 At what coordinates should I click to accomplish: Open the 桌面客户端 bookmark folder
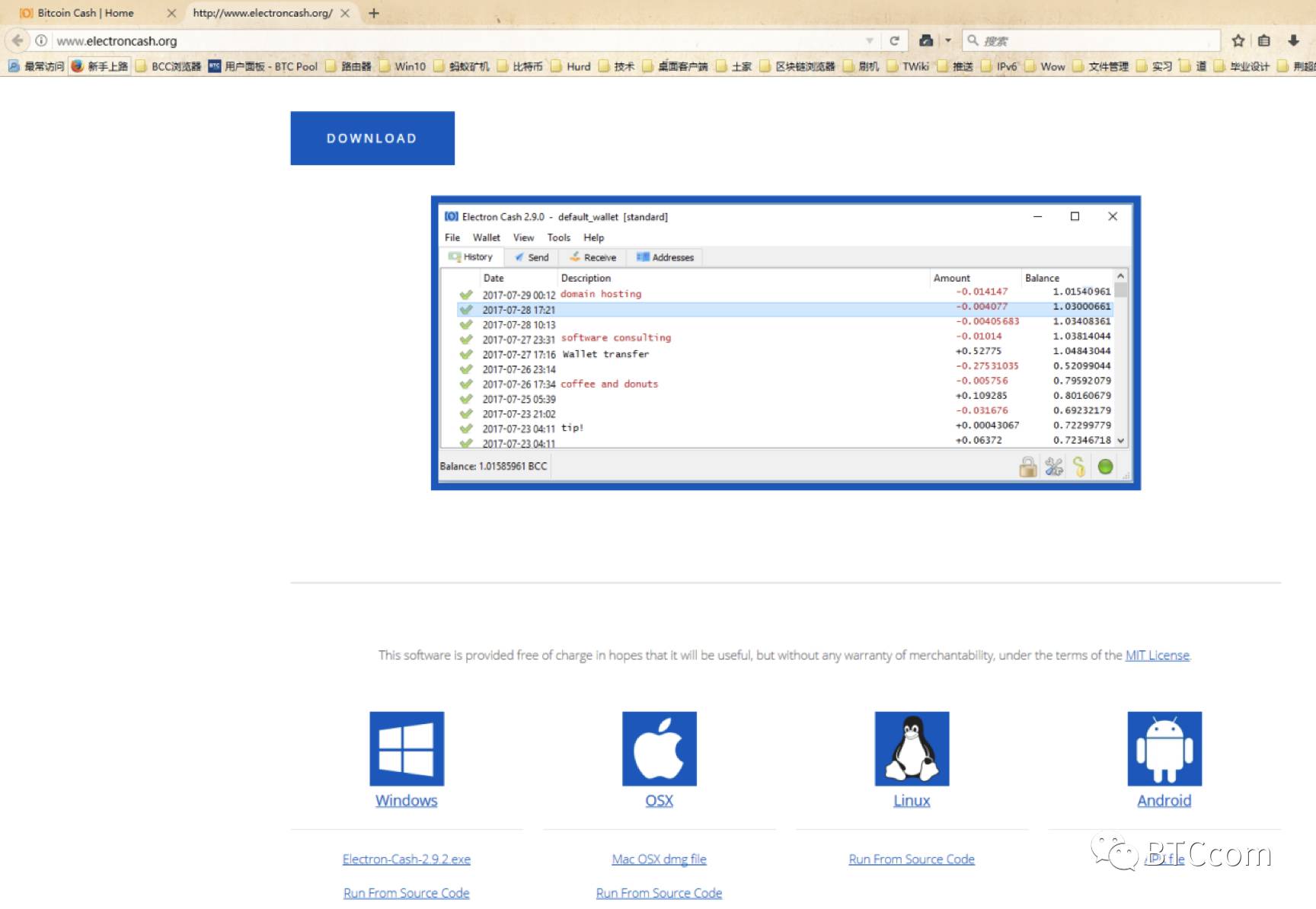point(676,66)
